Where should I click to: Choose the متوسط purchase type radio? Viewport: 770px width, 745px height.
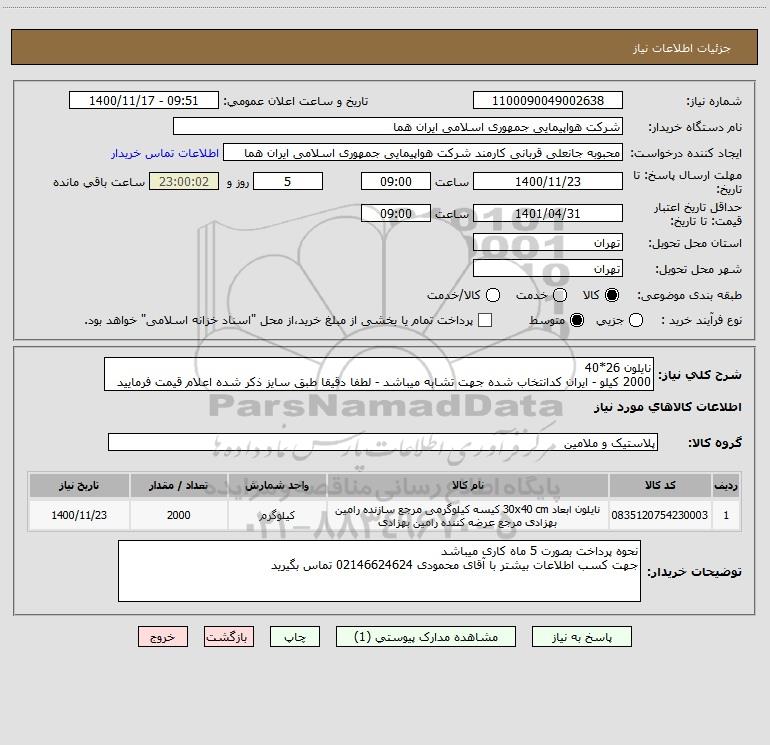pyautogui.click(x=577, y=320)
